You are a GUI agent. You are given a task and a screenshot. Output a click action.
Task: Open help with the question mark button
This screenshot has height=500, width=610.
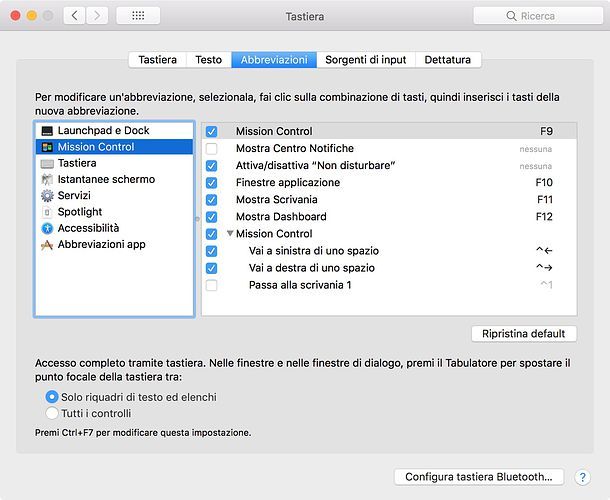(582, 477)
